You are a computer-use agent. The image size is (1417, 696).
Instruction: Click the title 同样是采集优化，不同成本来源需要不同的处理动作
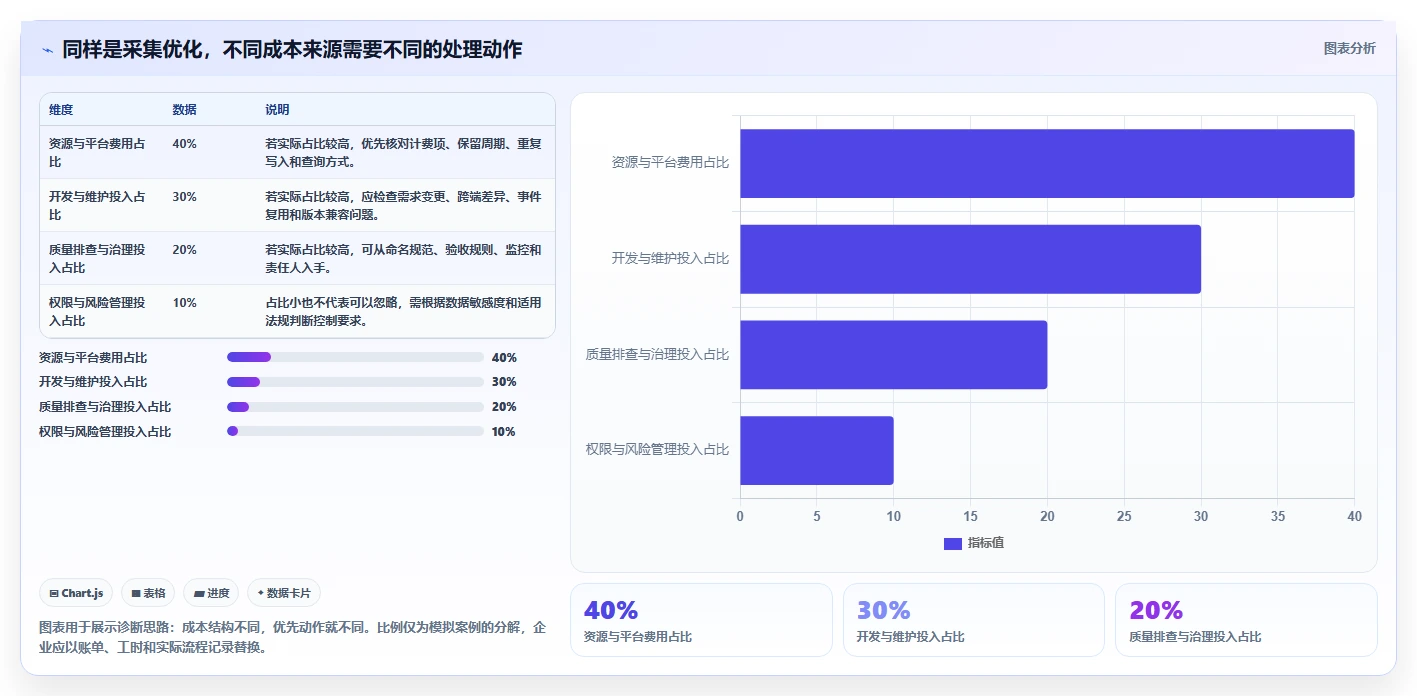tap(292, 49)
